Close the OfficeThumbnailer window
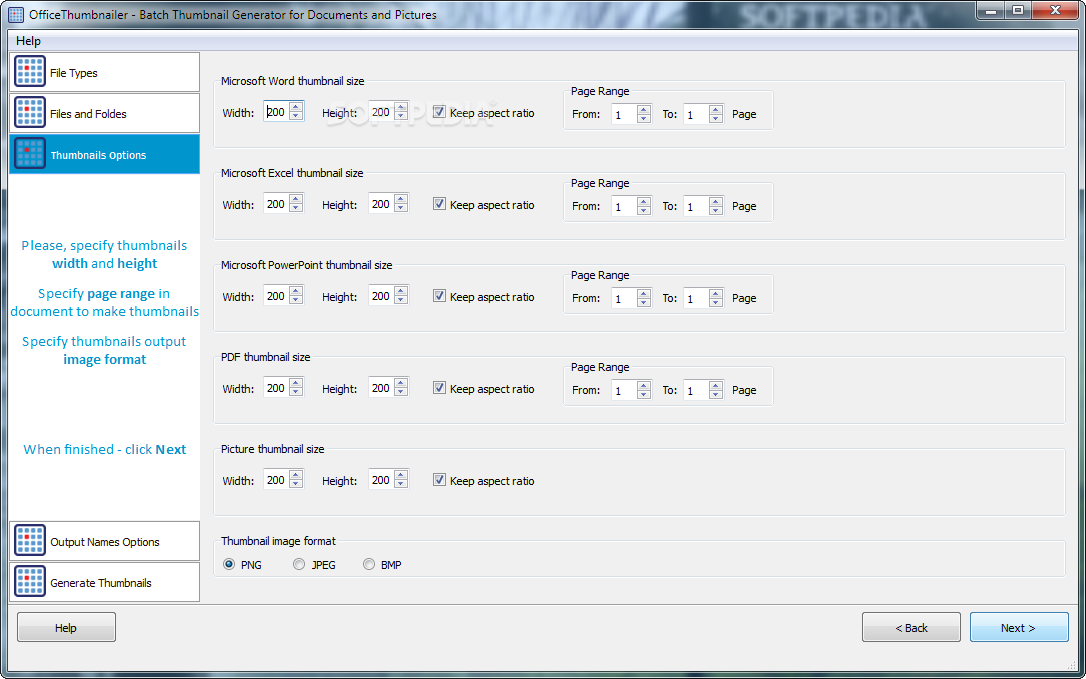 tap(1054, 10)
